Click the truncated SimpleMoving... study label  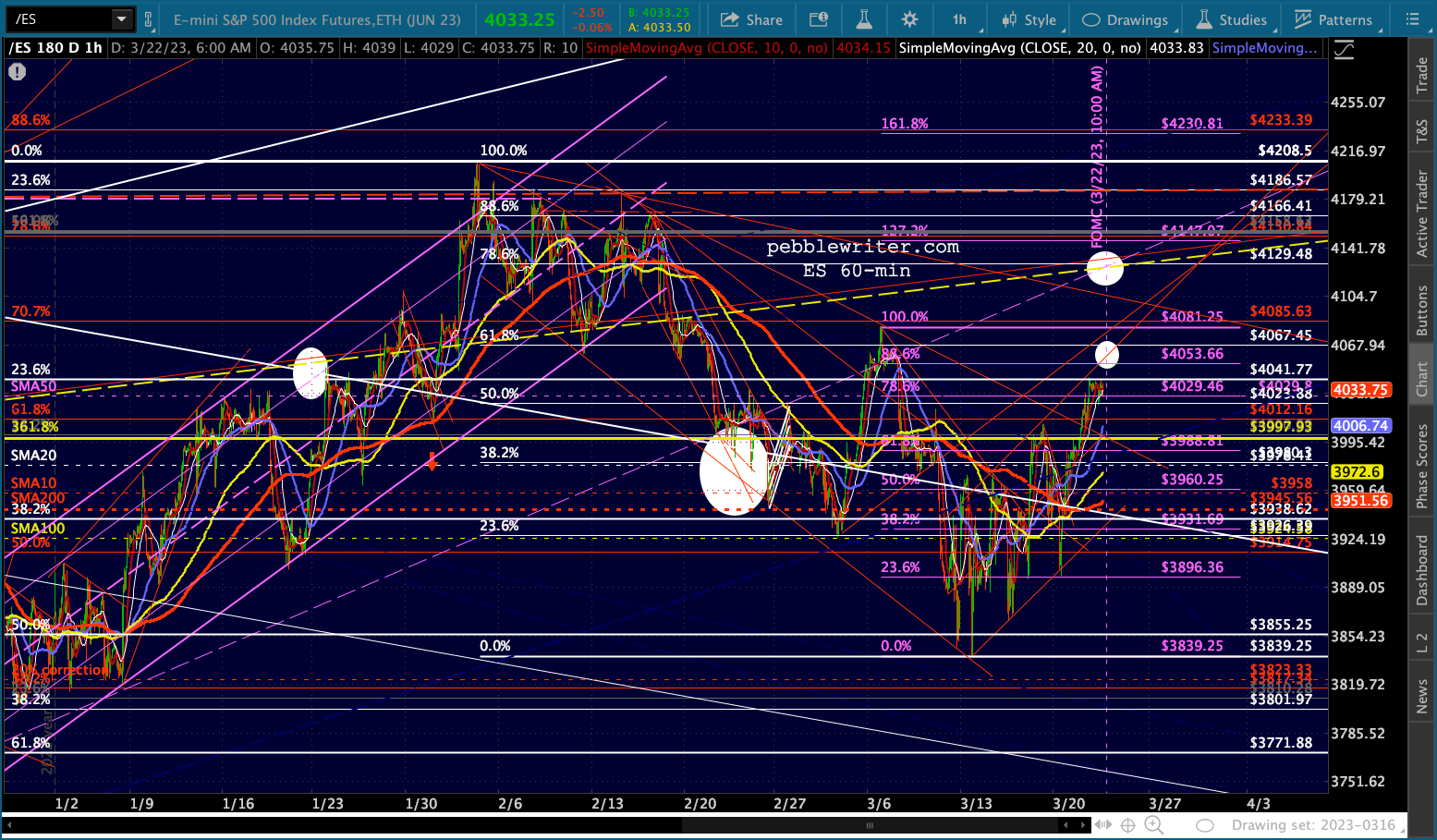(x=1264, y=48)
